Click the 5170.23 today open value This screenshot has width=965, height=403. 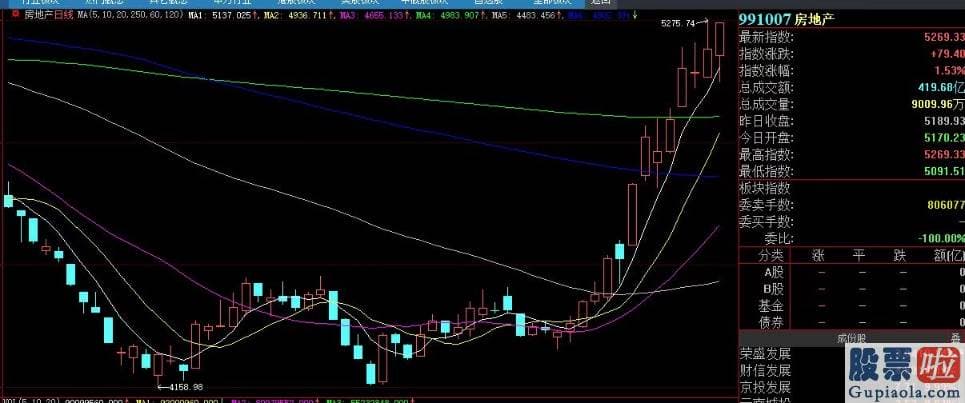tap(943, 138)
